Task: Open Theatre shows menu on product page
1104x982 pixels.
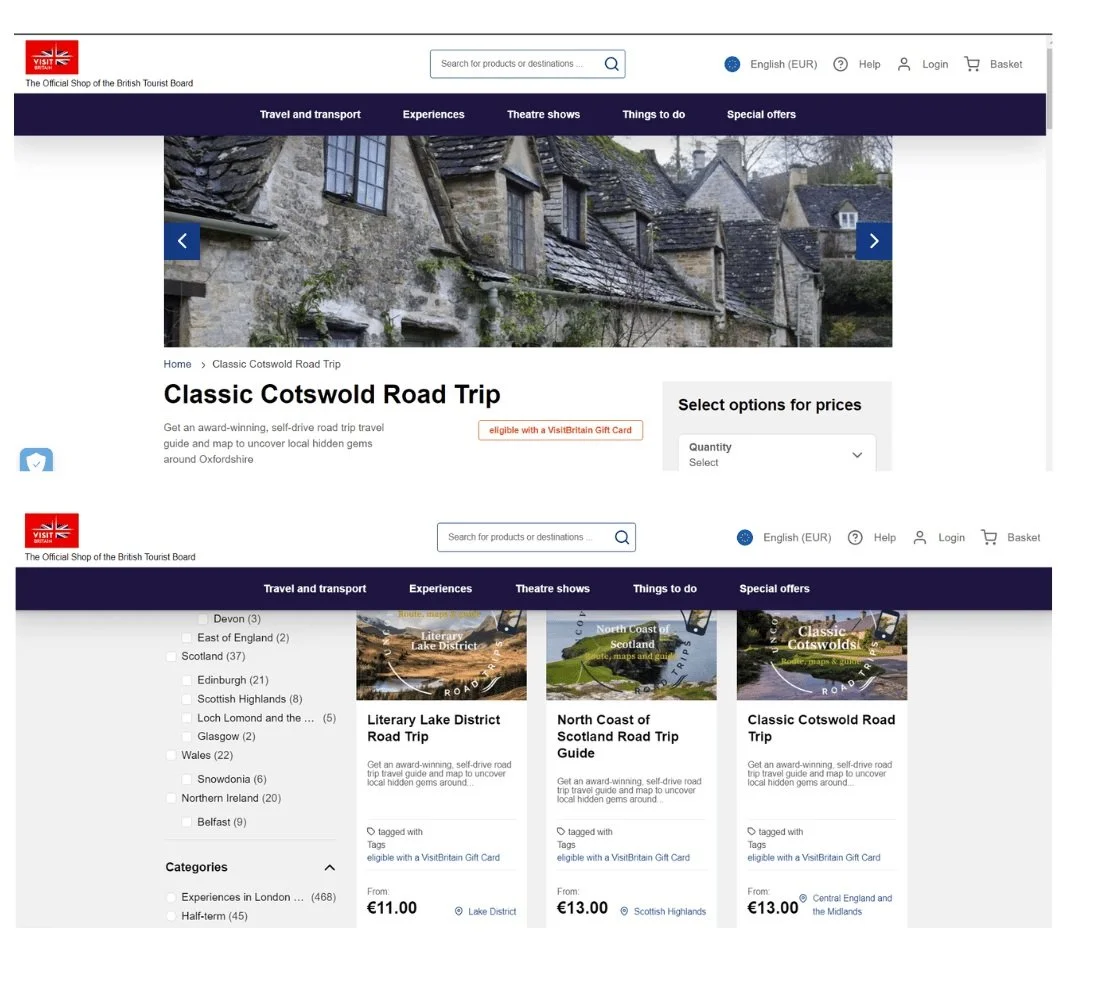Action: pos(544,114)
